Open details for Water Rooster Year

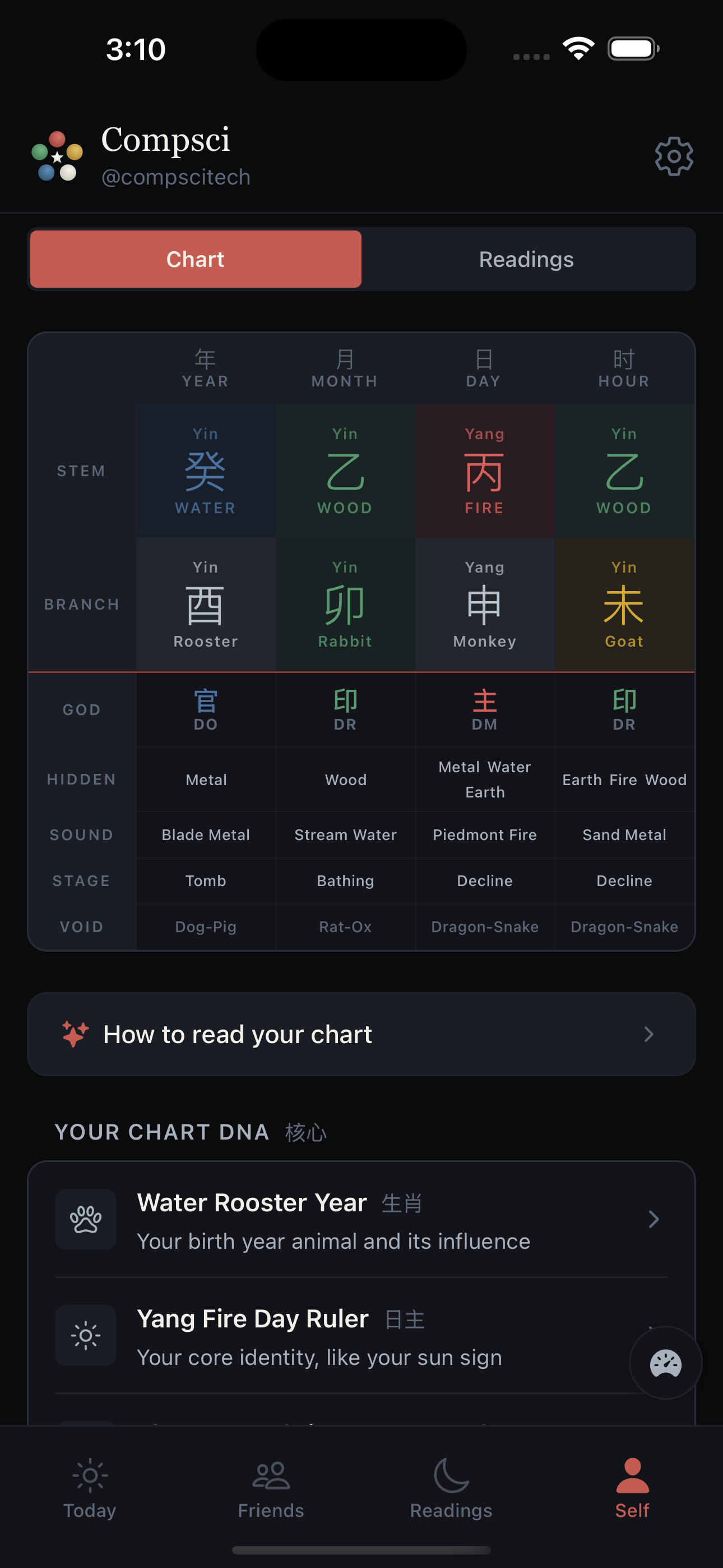[361, 1219]
